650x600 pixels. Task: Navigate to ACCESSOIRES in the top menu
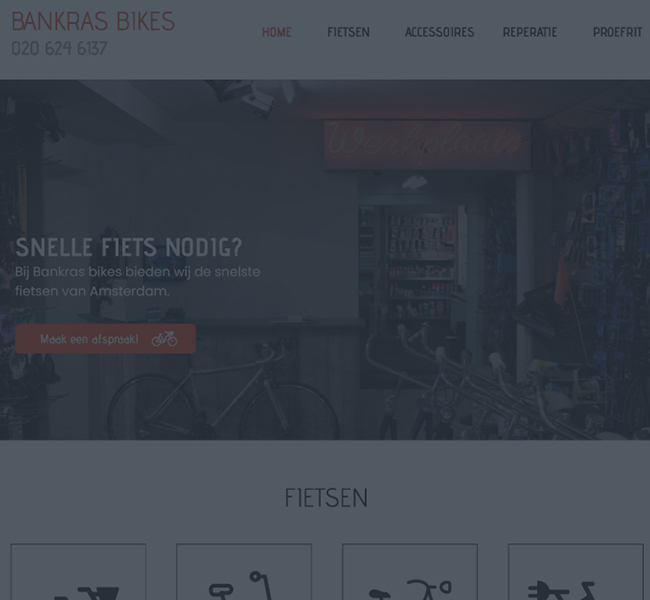[x=439, y=32]
